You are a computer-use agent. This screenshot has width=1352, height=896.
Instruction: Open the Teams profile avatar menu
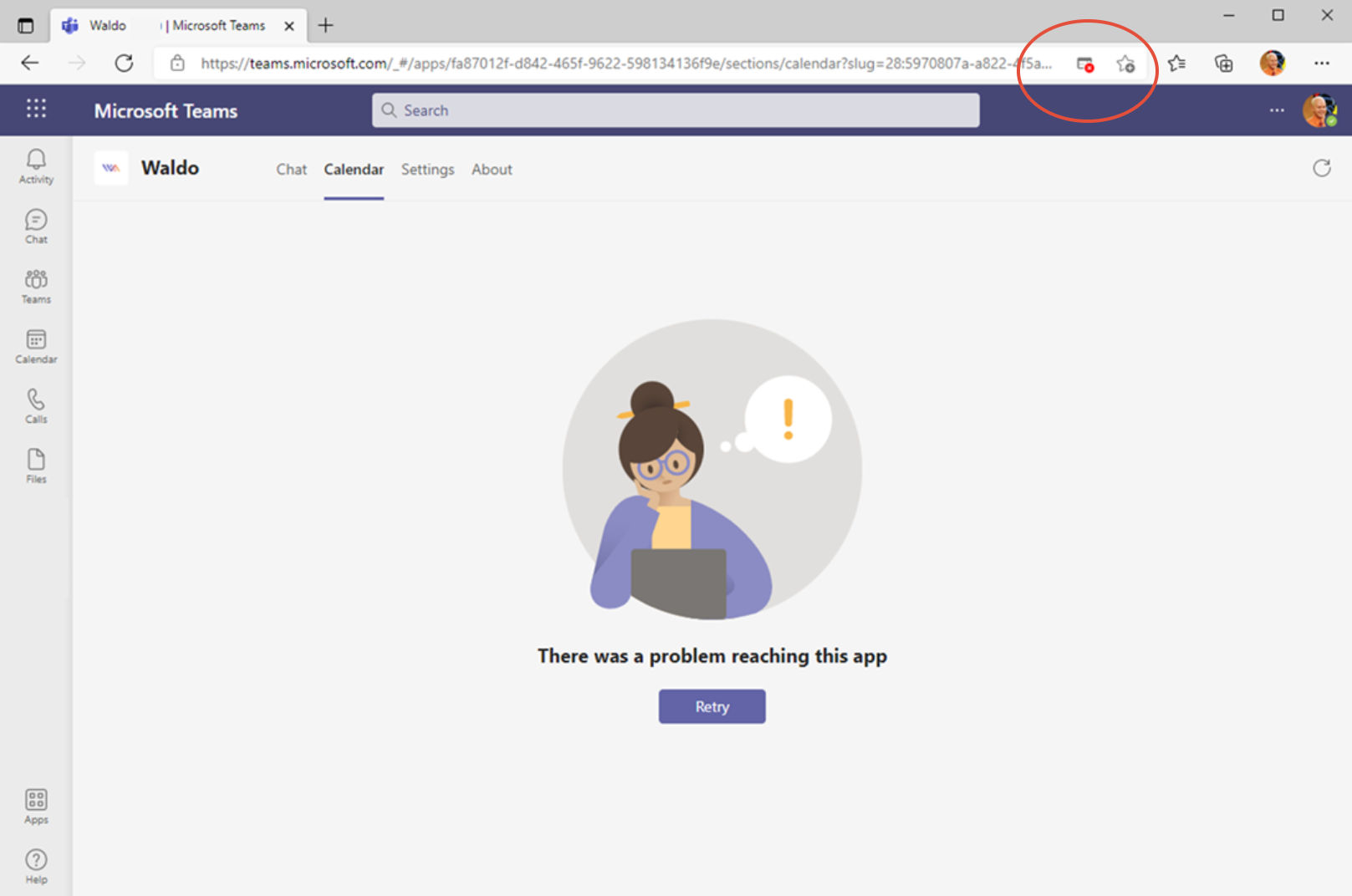pyautogui.click(x=1319, y=110)
